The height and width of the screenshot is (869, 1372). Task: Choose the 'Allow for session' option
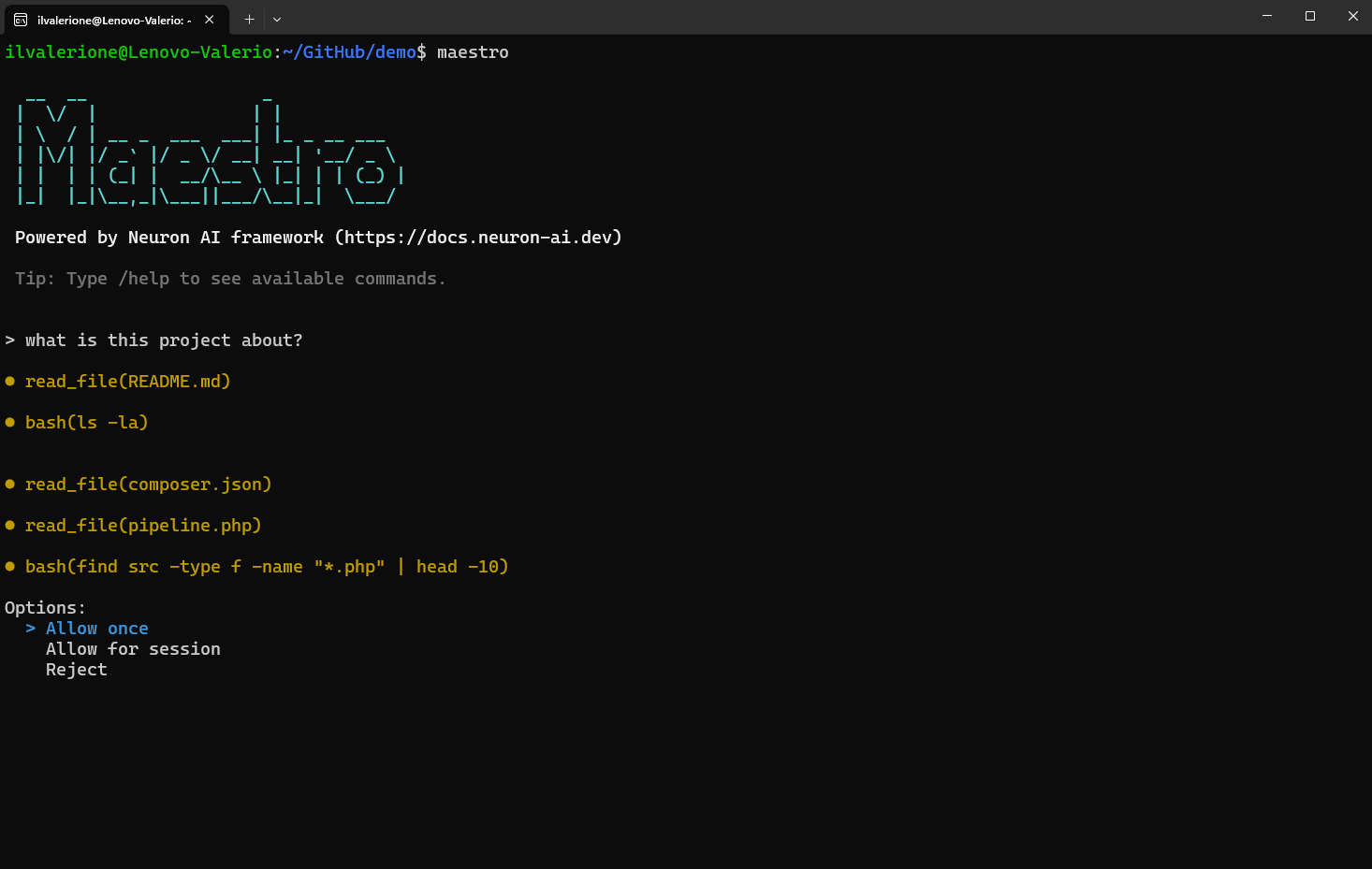[x=133, y=649]
